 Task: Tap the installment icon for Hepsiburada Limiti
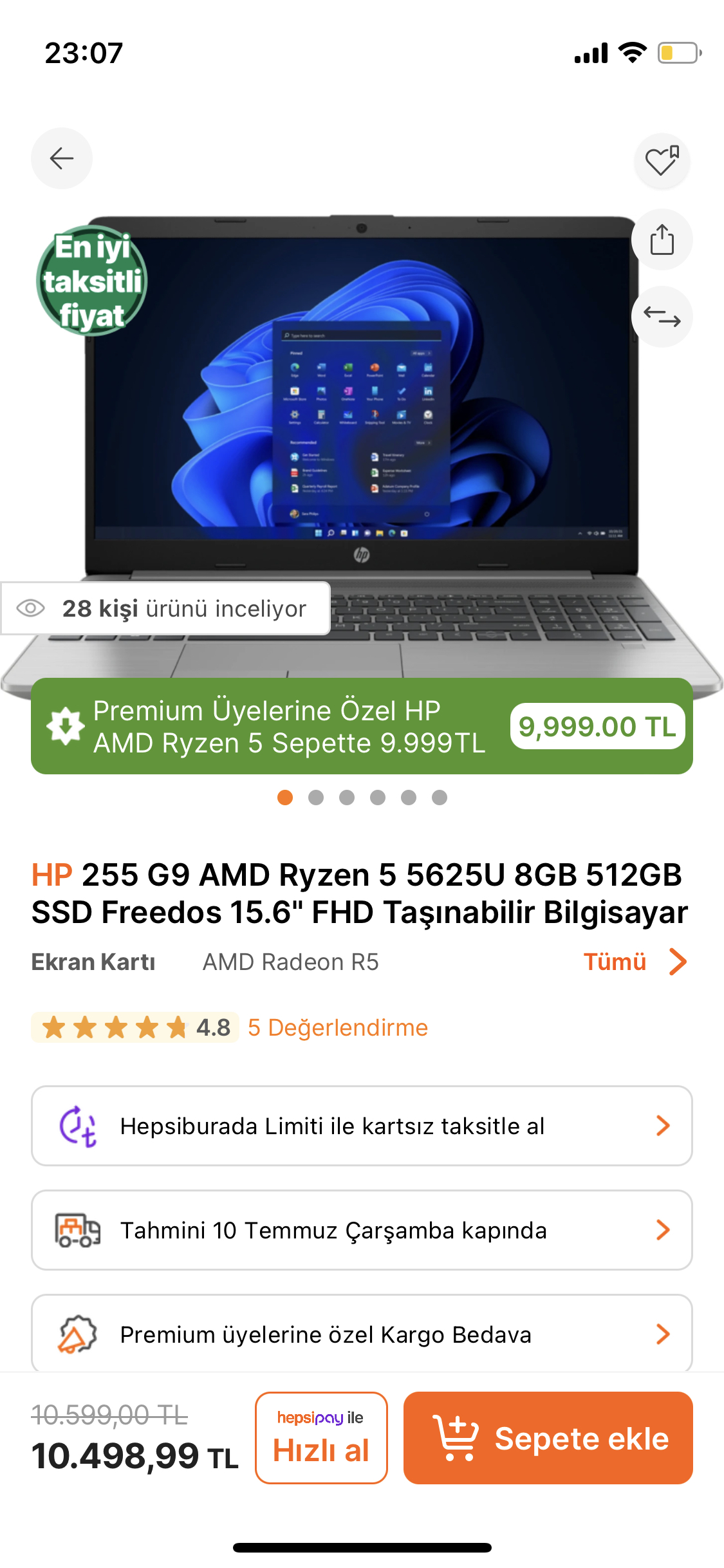[78, 1126]
